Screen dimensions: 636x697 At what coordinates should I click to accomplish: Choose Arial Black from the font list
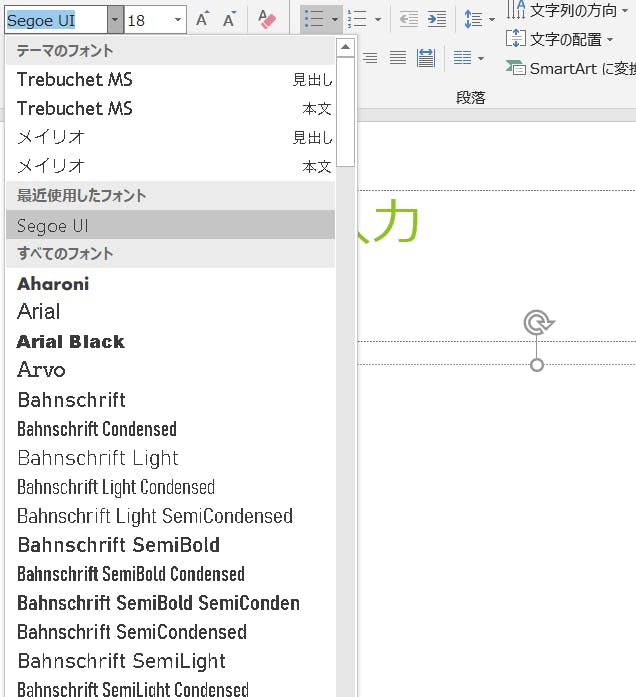[x=71, y=342]
